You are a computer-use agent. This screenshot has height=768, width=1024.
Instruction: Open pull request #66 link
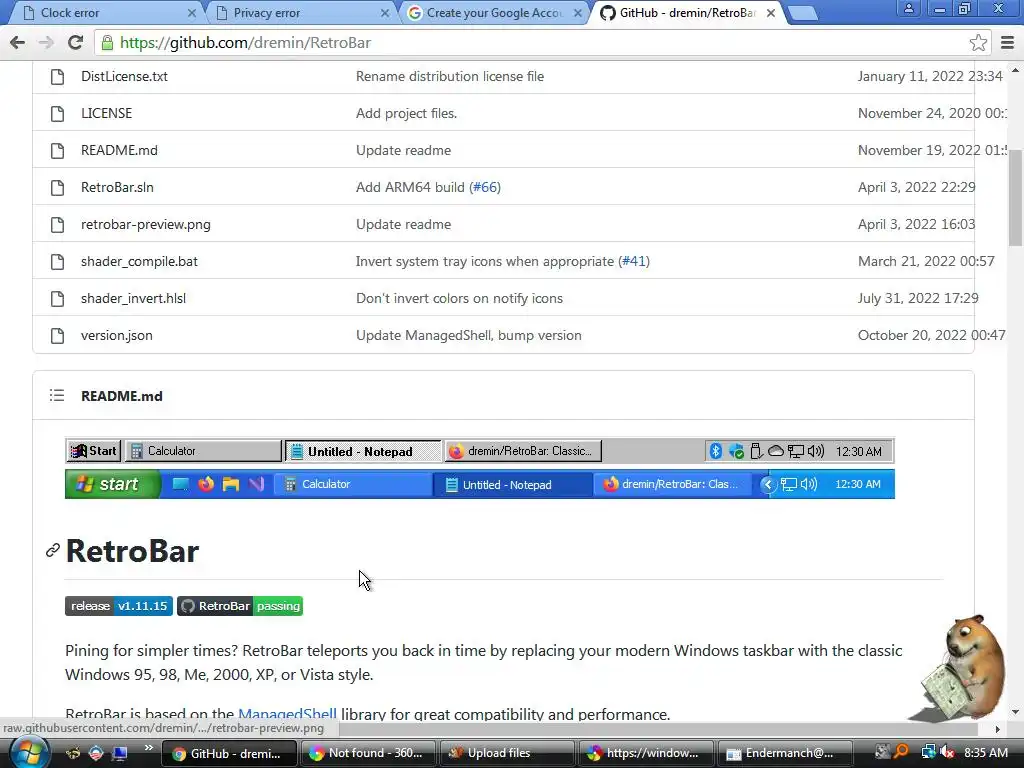485,187
